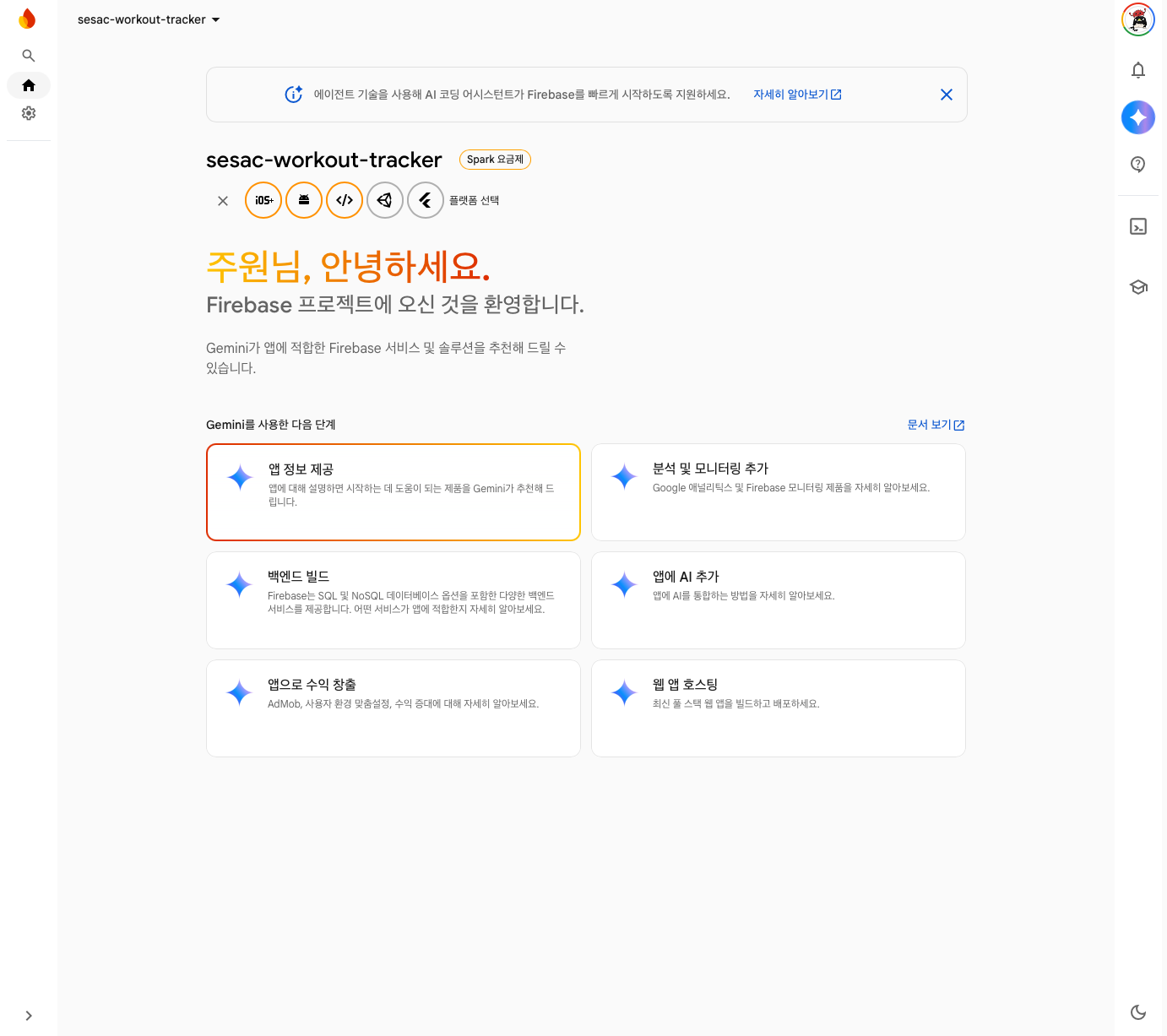The width and height of the screenshot is (1167, 1036).
Task: Open the sesac-workout-tracker project dropdown
Action: click(149, 19)
